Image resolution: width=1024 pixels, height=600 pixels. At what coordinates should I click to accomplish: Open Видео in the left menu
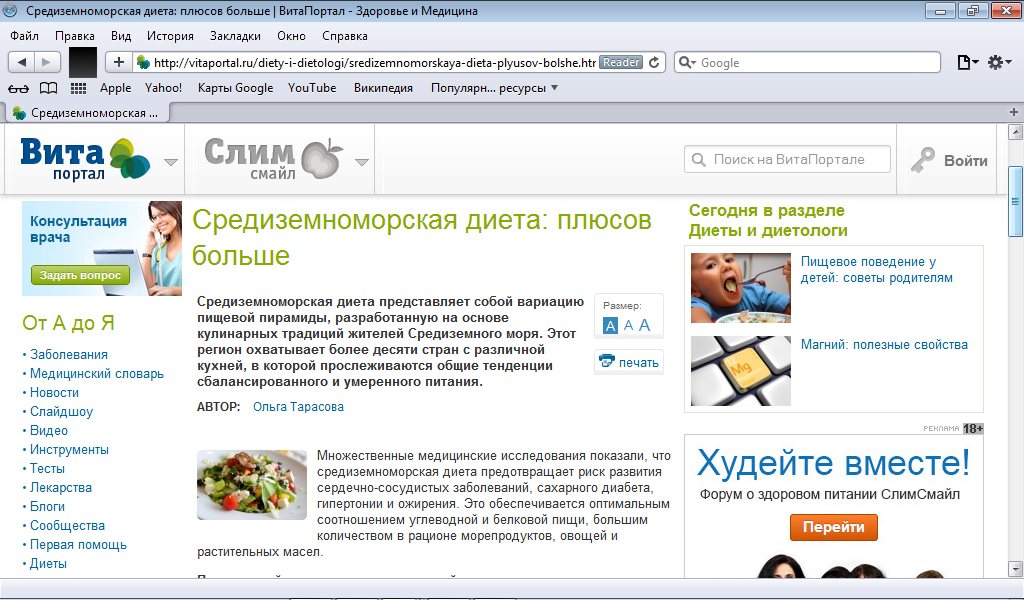49,430
